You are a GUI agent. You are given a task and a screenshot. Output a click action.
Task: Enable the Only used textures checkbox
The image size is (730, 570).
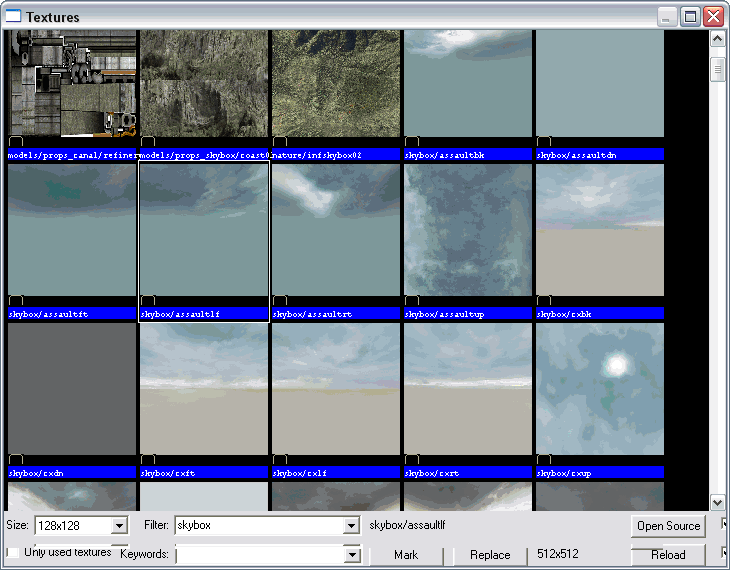[12, 553]
